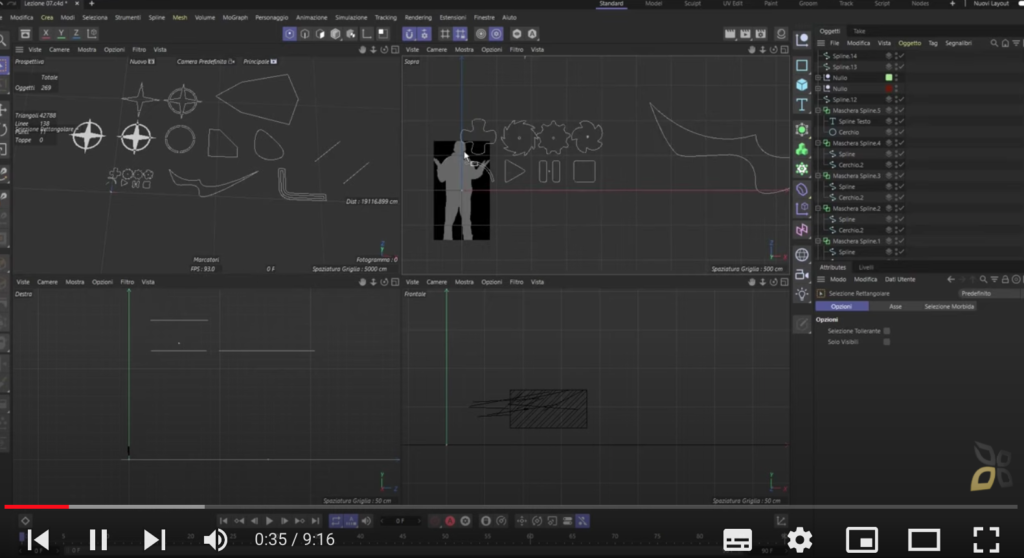Collapse the Maschera Spline.3 group
Viewport: 1024px width, 558px height.
[818, 176]
